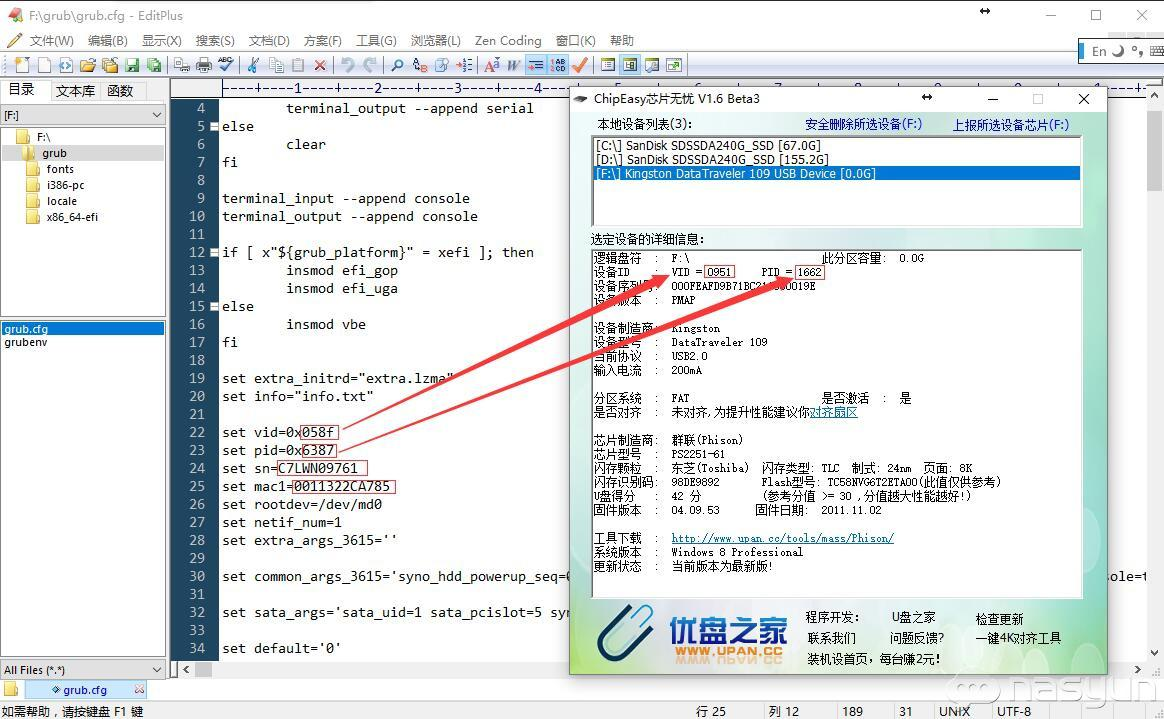Select the grub folder in the directory tree

click(54, 153)
